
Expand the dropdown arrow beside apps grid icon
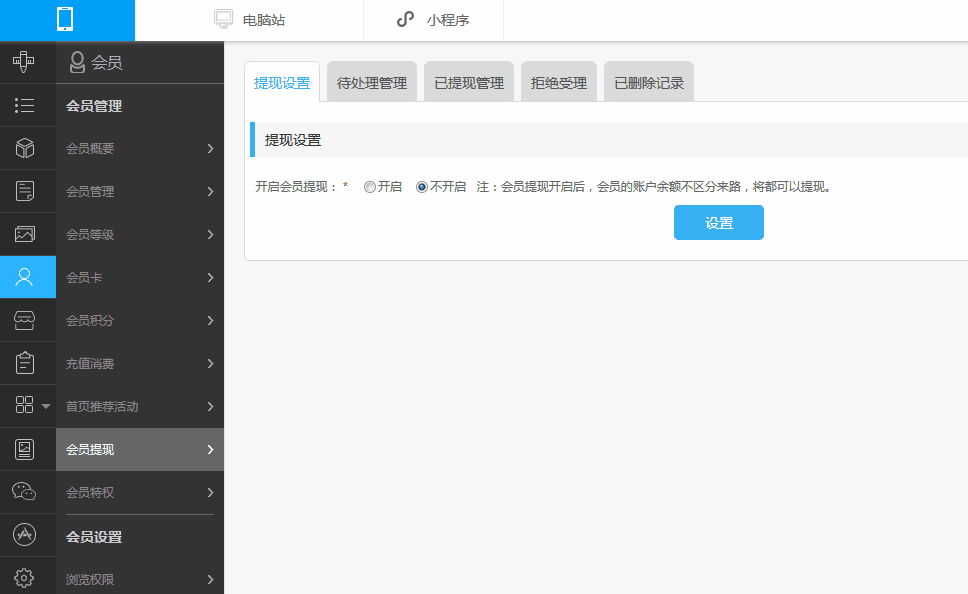click(x=46, y=406)
